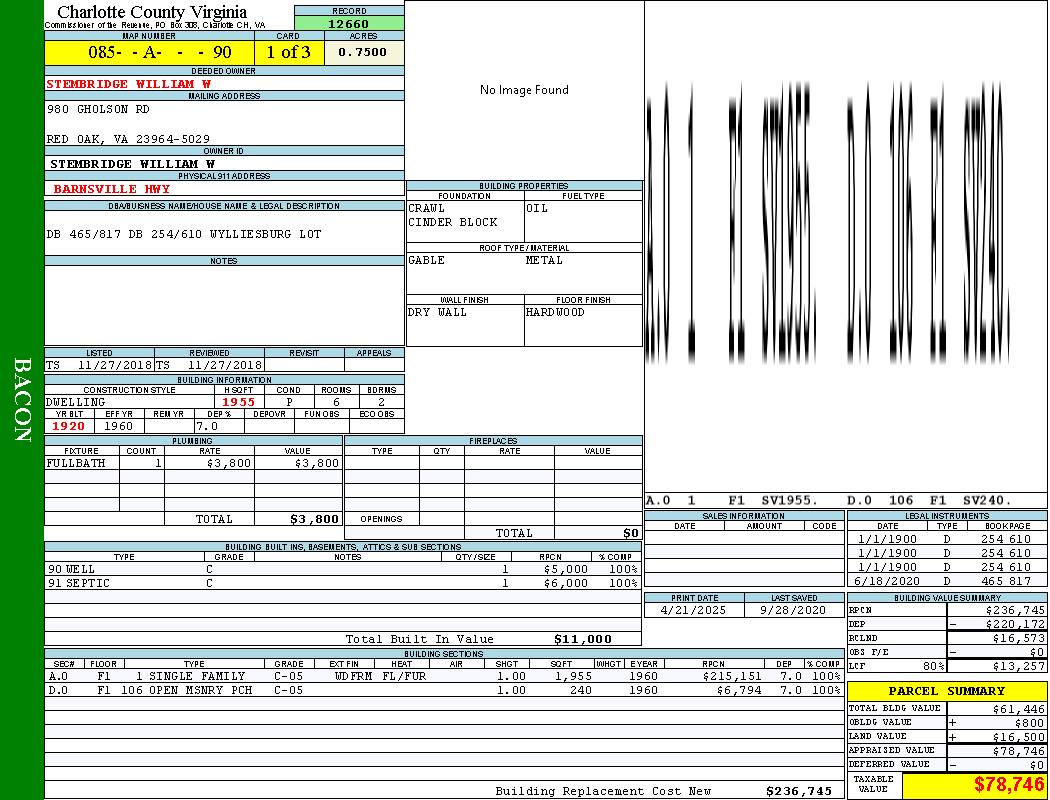The width and height of the screenshot is (1050, 800).
Task: Select the 90 WELL built-in row
Action: (x=343, y=569)
